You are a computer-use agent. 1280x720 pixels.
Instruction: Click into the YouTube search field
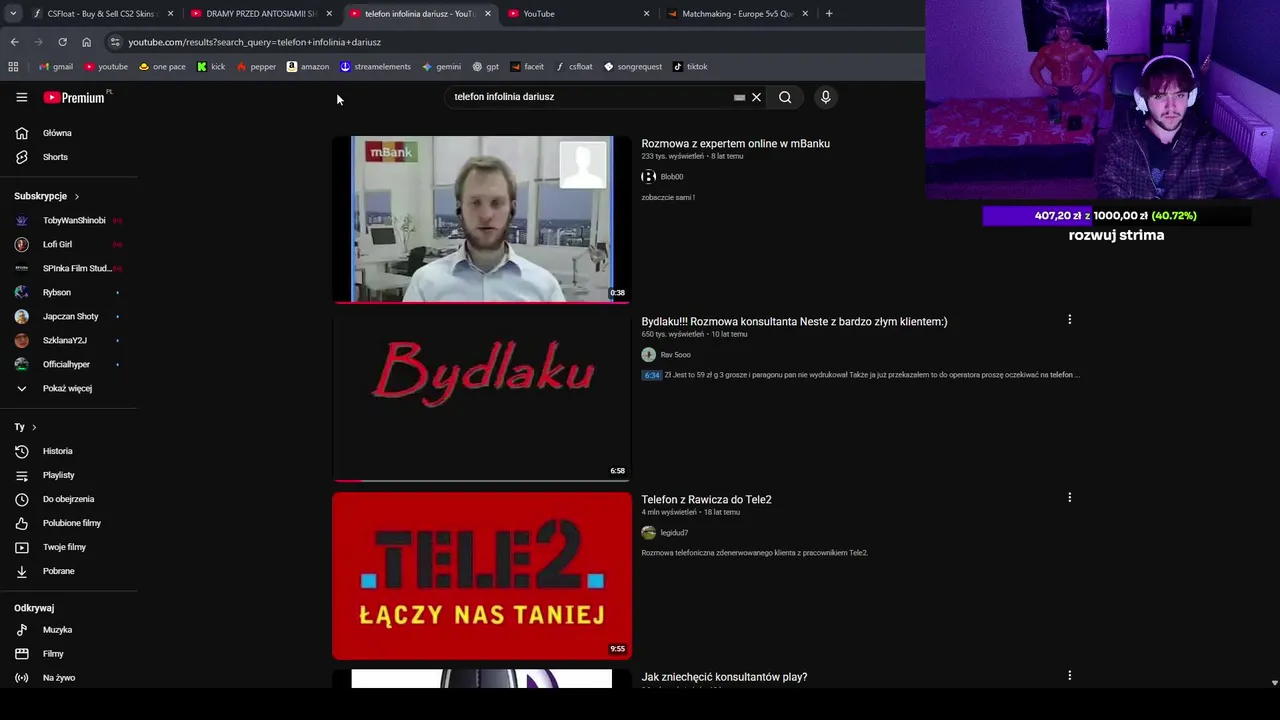click(590, 97)
